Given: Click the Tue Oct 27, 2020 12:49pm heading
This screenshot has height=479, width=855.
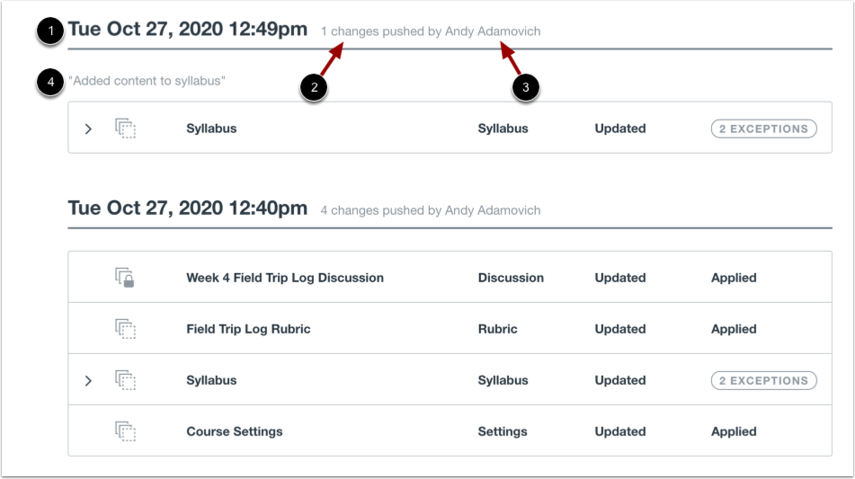Looking at the screenshot, I should (x=188, y=29).
